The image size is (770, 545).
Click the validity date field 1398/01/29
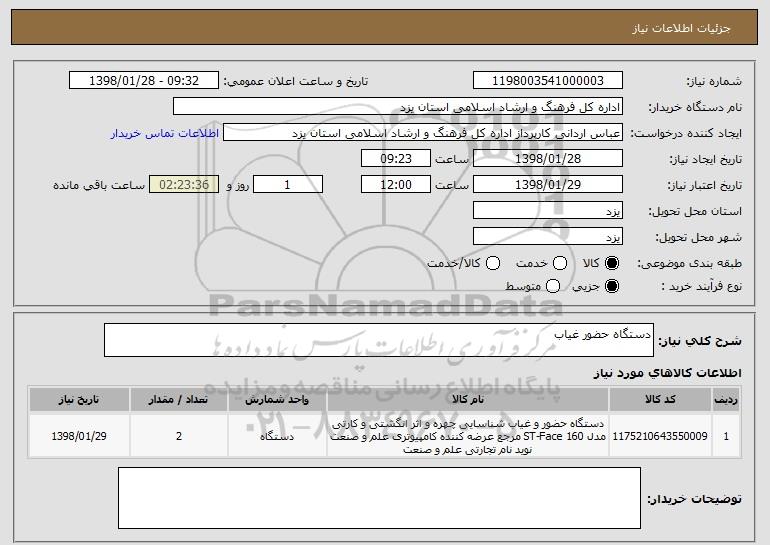(x=548, y=185)
